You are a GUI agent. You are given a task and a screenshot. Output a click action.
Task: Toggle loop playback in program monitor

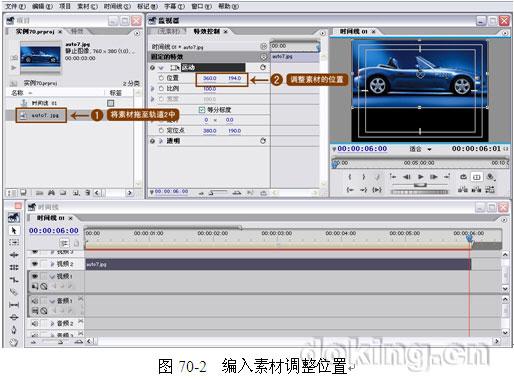[x=463, y=177]
